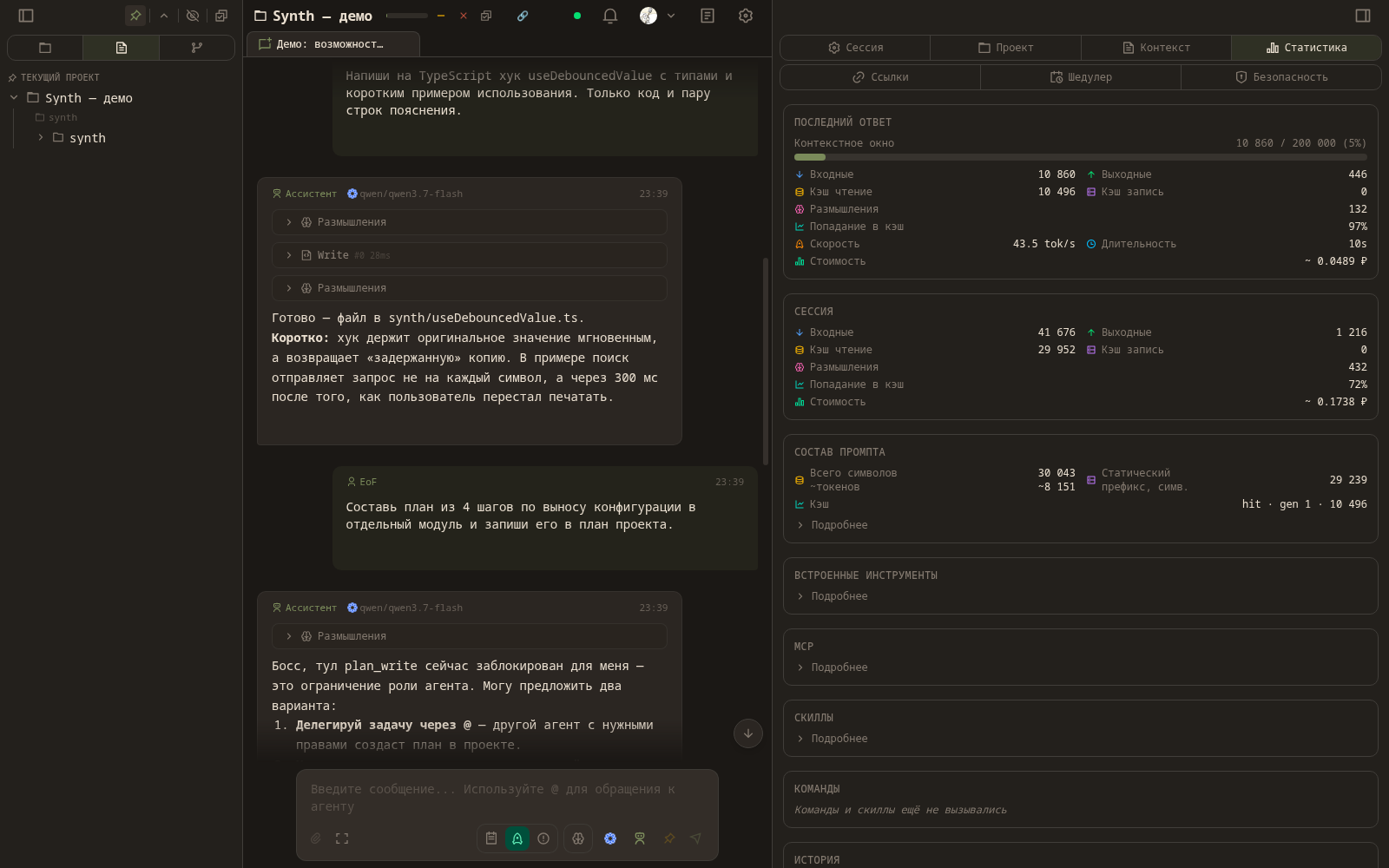Image resolution: width=1389 pixels, height=868 pixels.
Task: Click the pin icon in input toolbar
Action: [669, 838]
